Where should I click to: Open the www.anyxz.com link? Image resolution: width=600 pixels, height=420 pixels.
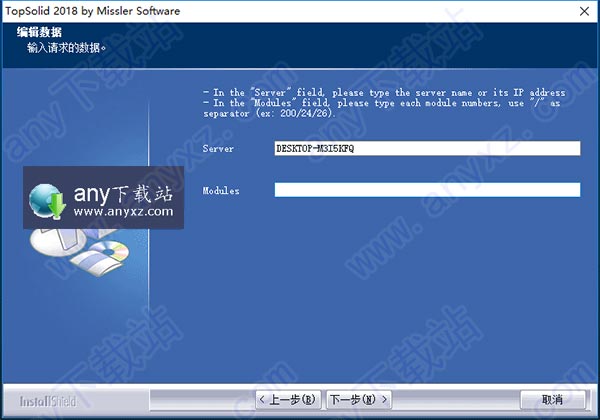coord(122,212)
